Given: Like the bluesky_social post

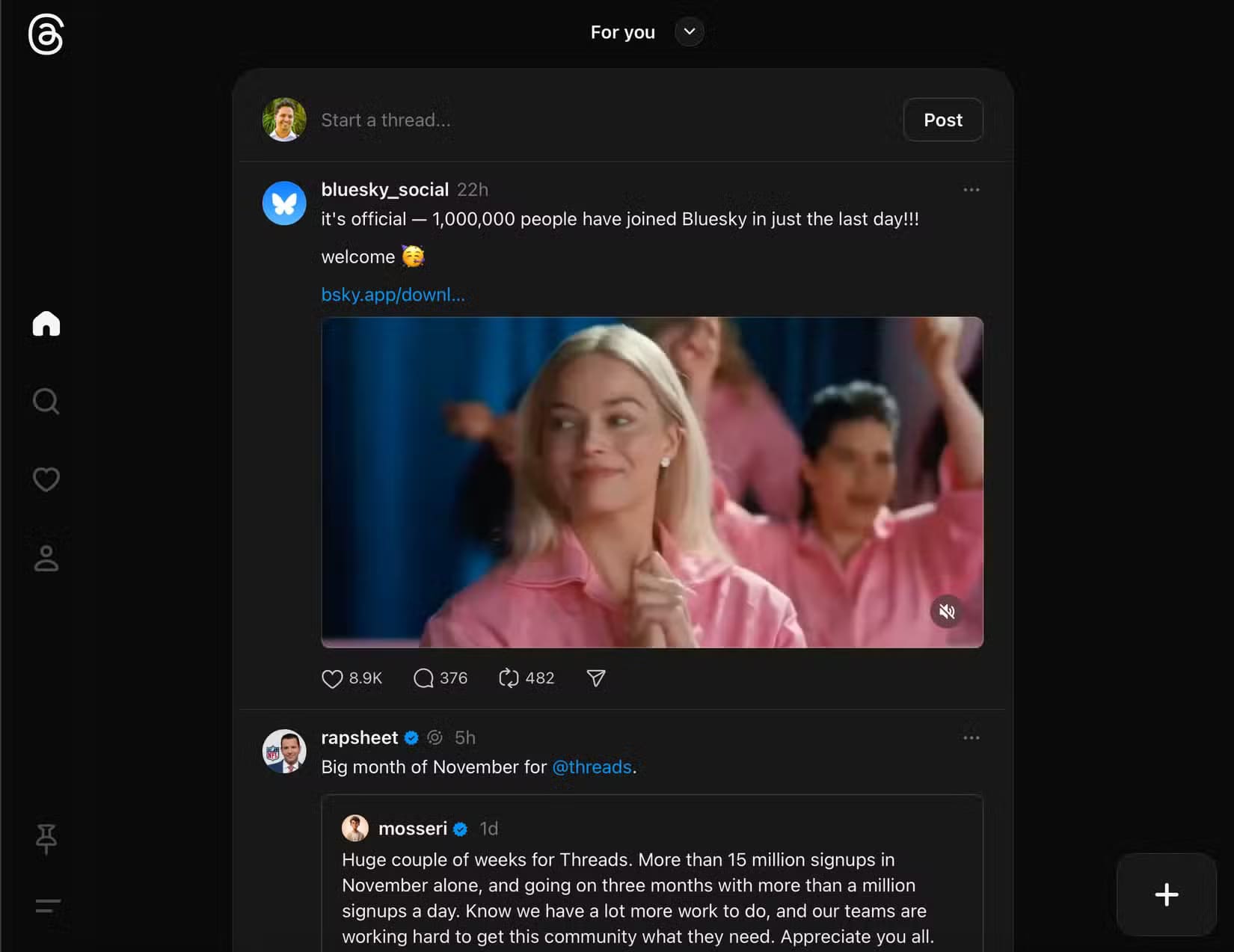Looking at the screenshot, I should pyautogui.click(x=332, y=678).
